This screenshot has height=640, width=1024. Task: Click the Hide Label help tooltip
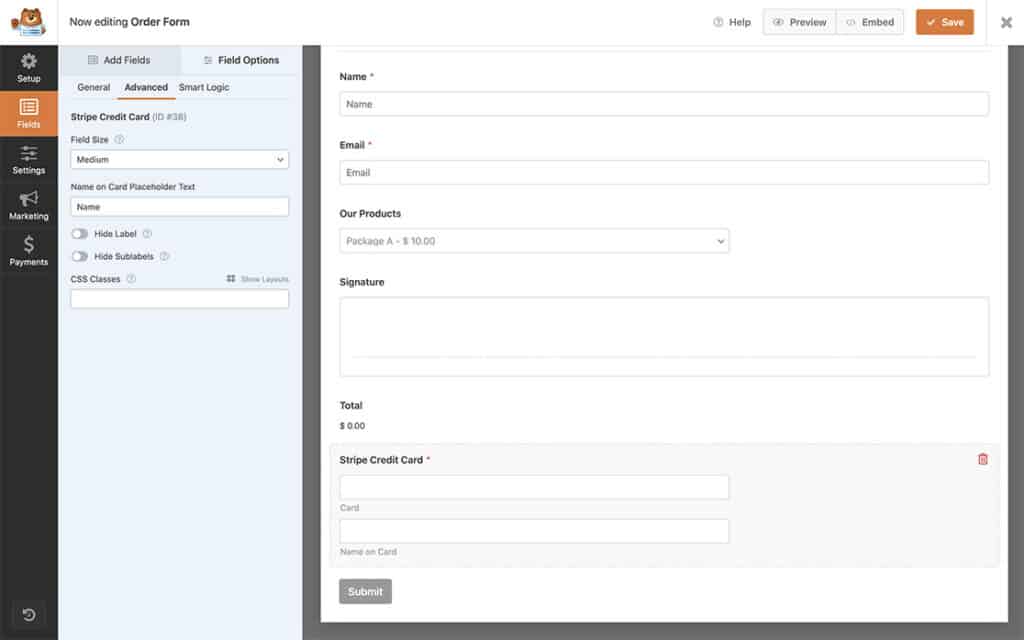tap(148, 233)
